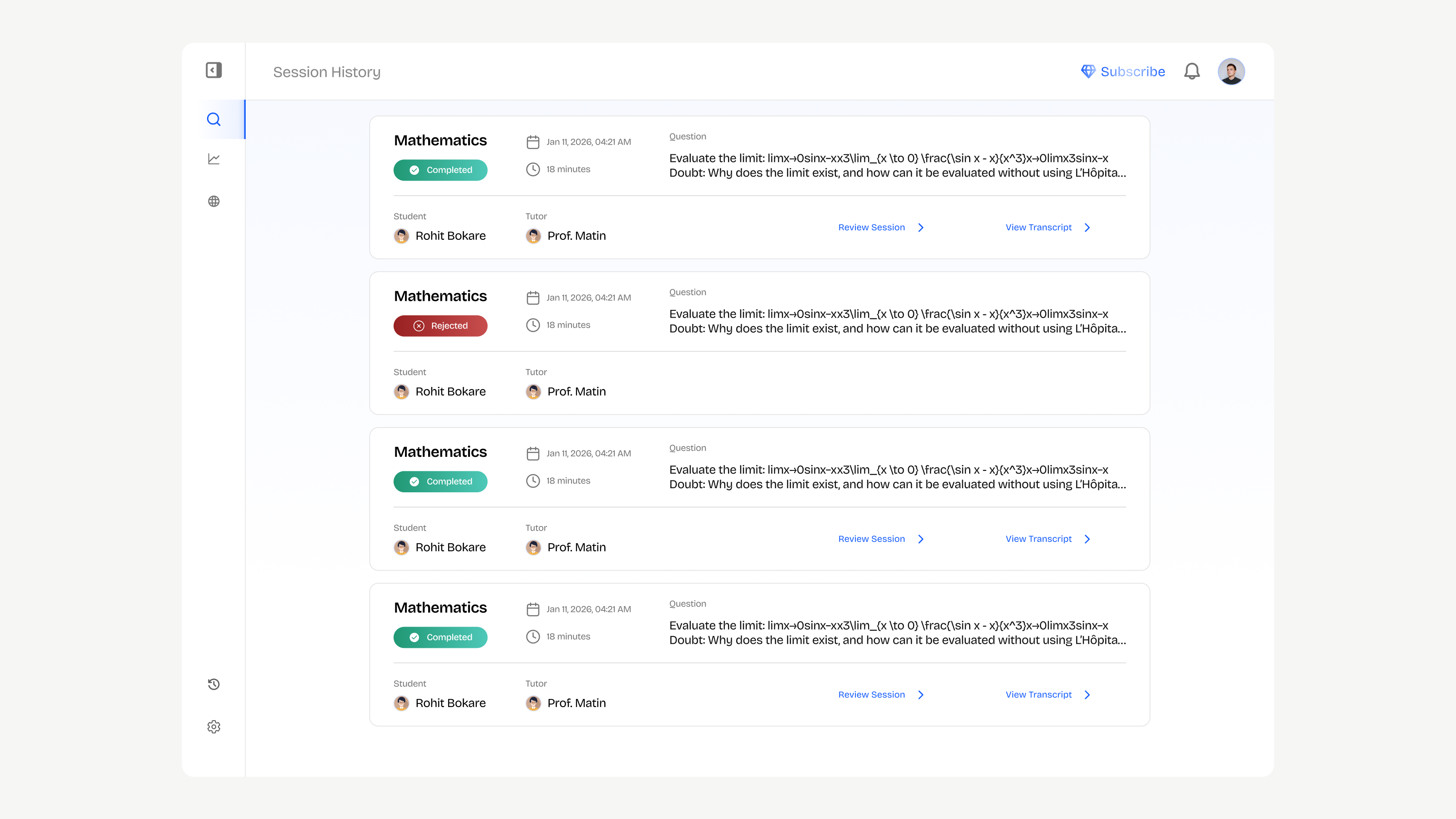The height and width of the screenshot is (819, 1456).
Task: Click the Rejected status badge
Action: point(440,326)
